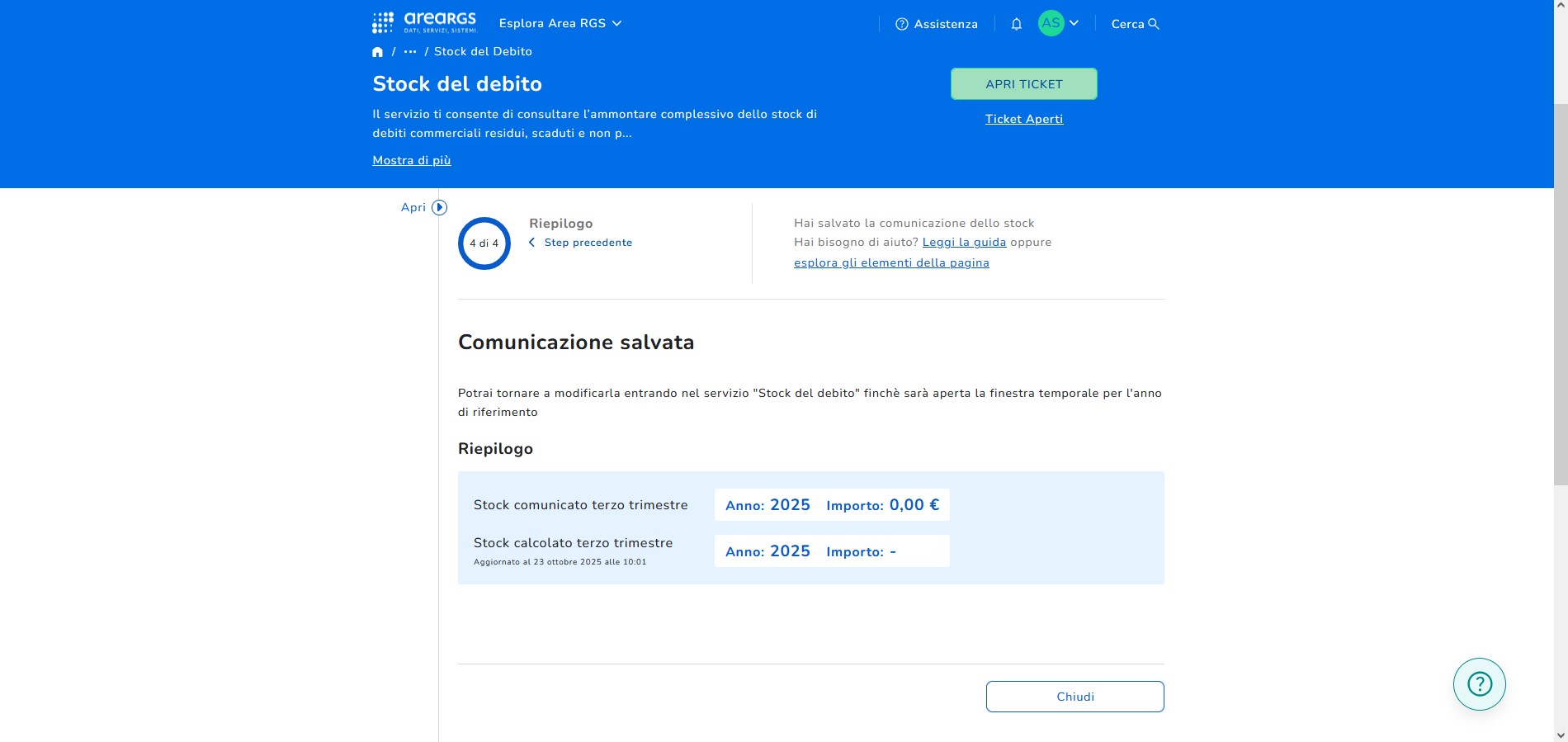This screenshot has height=742, width=1568.
Task: Click the search magnifier icon
Action: [x=1154, y=24]
